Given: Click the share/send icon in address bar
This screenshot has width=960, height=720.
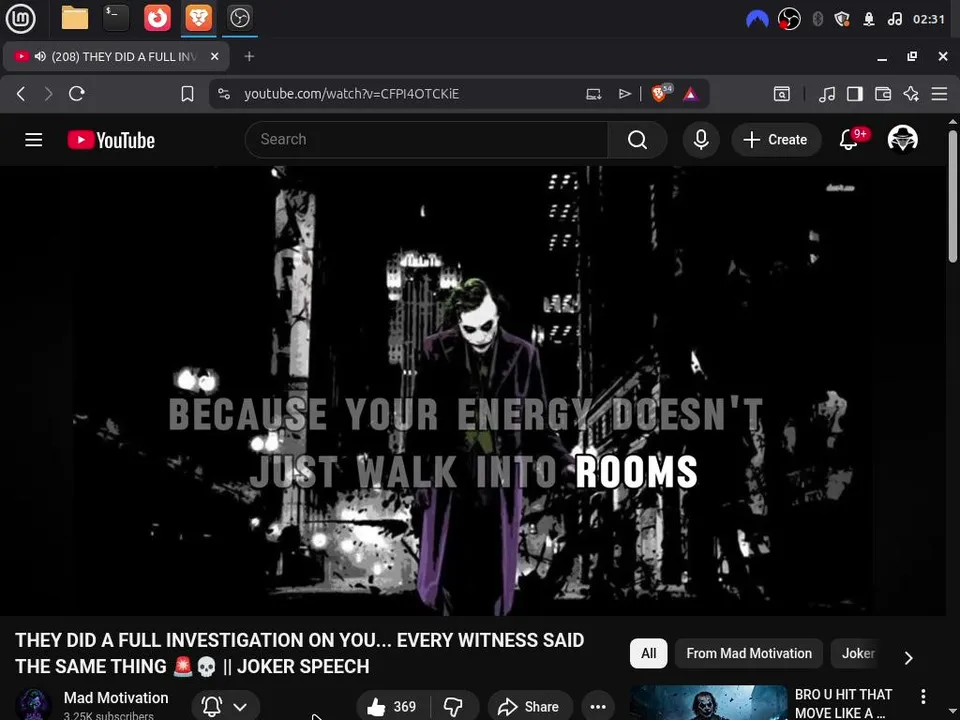Looking at the screenshot, I should 624,94.
